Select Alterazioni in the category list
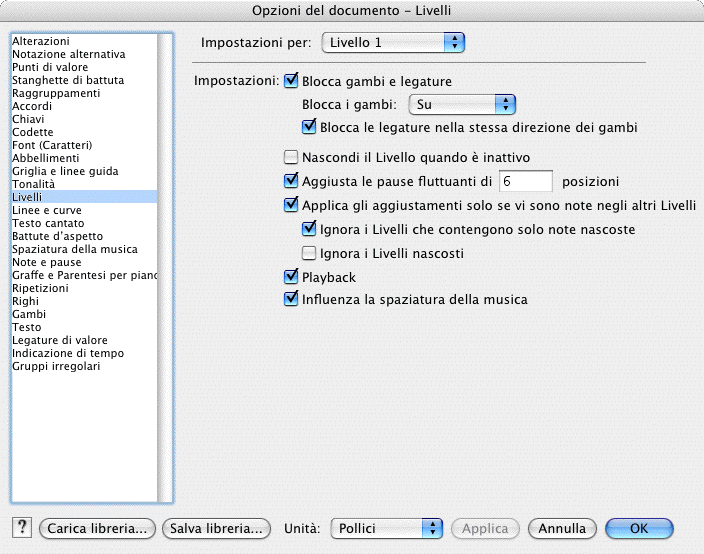704x554 pixels. point(41,41)
